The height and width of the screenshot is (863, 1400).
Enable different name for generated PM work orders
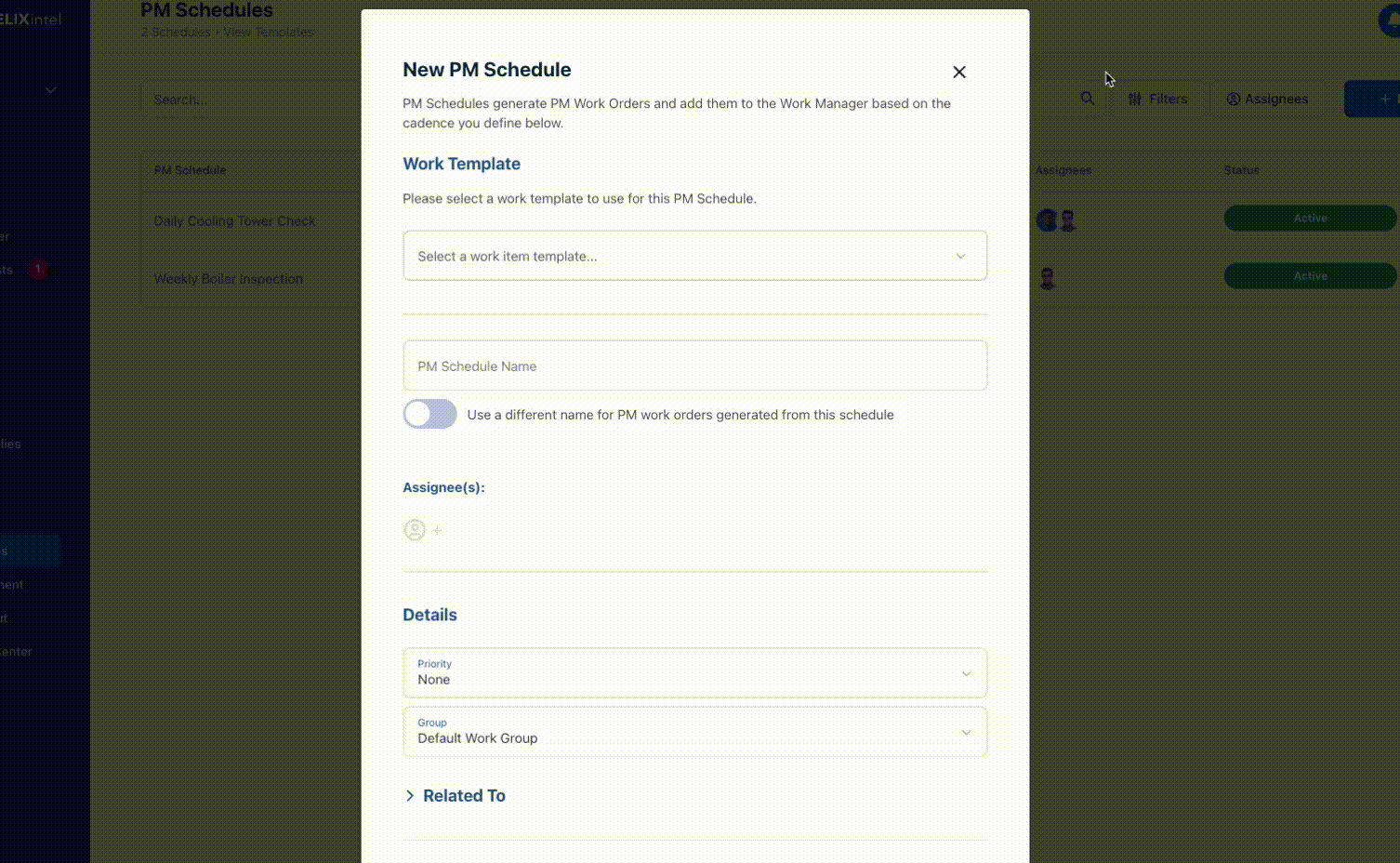coord(429,413)
